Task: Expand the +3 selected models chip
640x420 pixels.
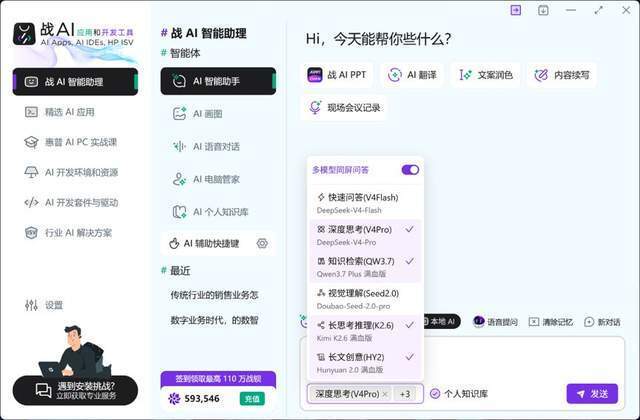Action: tap(405, 394)
